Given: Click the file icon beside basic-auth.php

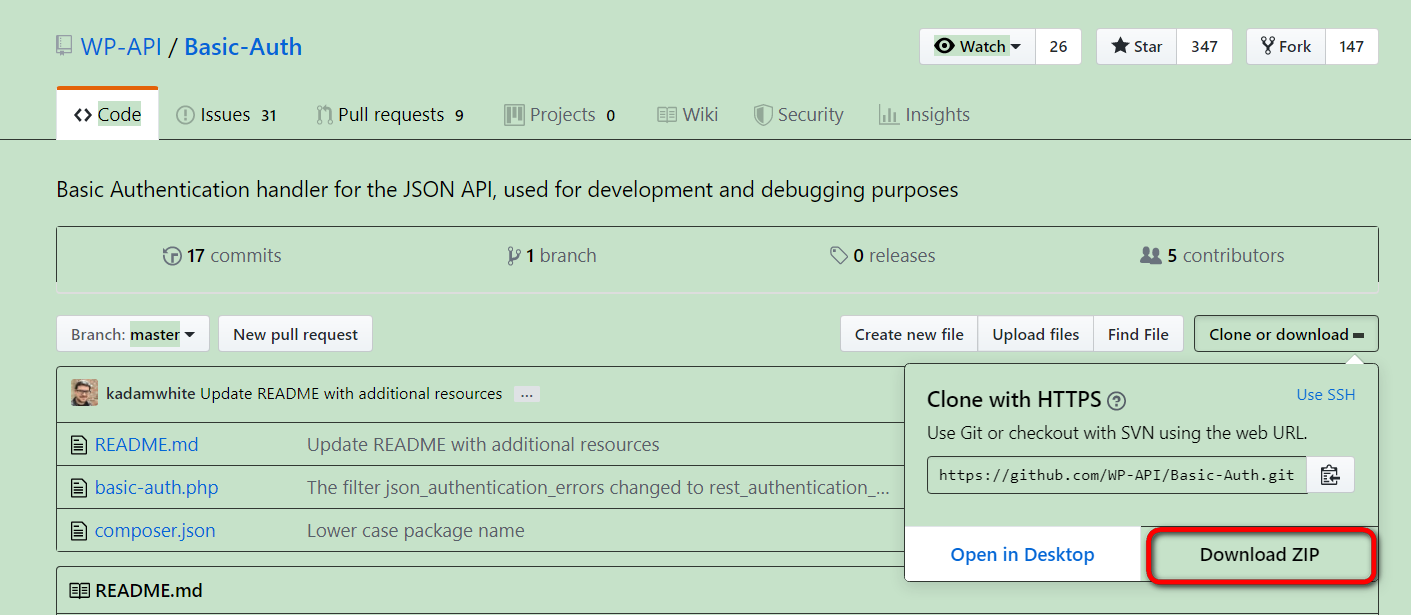Looking at the screenshot, I should point(79,488).
